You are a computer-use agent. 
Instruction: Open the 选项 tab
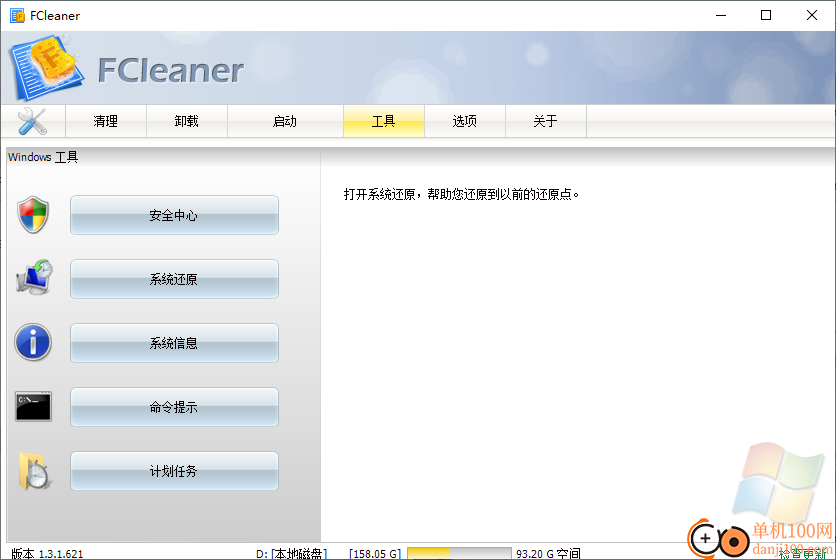coord(464,121)
